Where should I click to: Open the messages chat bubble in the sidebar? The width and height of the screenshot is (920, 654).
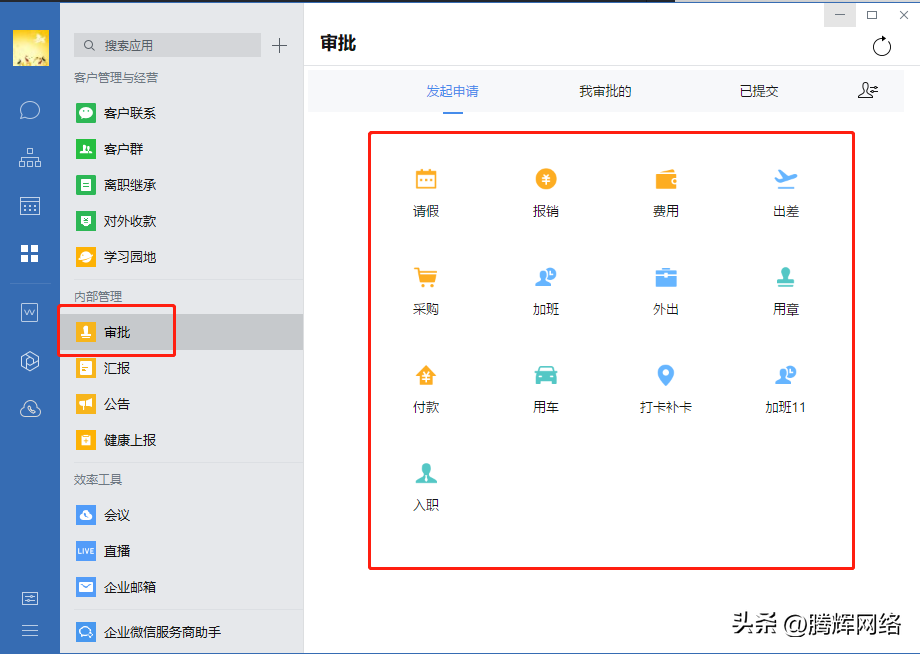point(30,110)
